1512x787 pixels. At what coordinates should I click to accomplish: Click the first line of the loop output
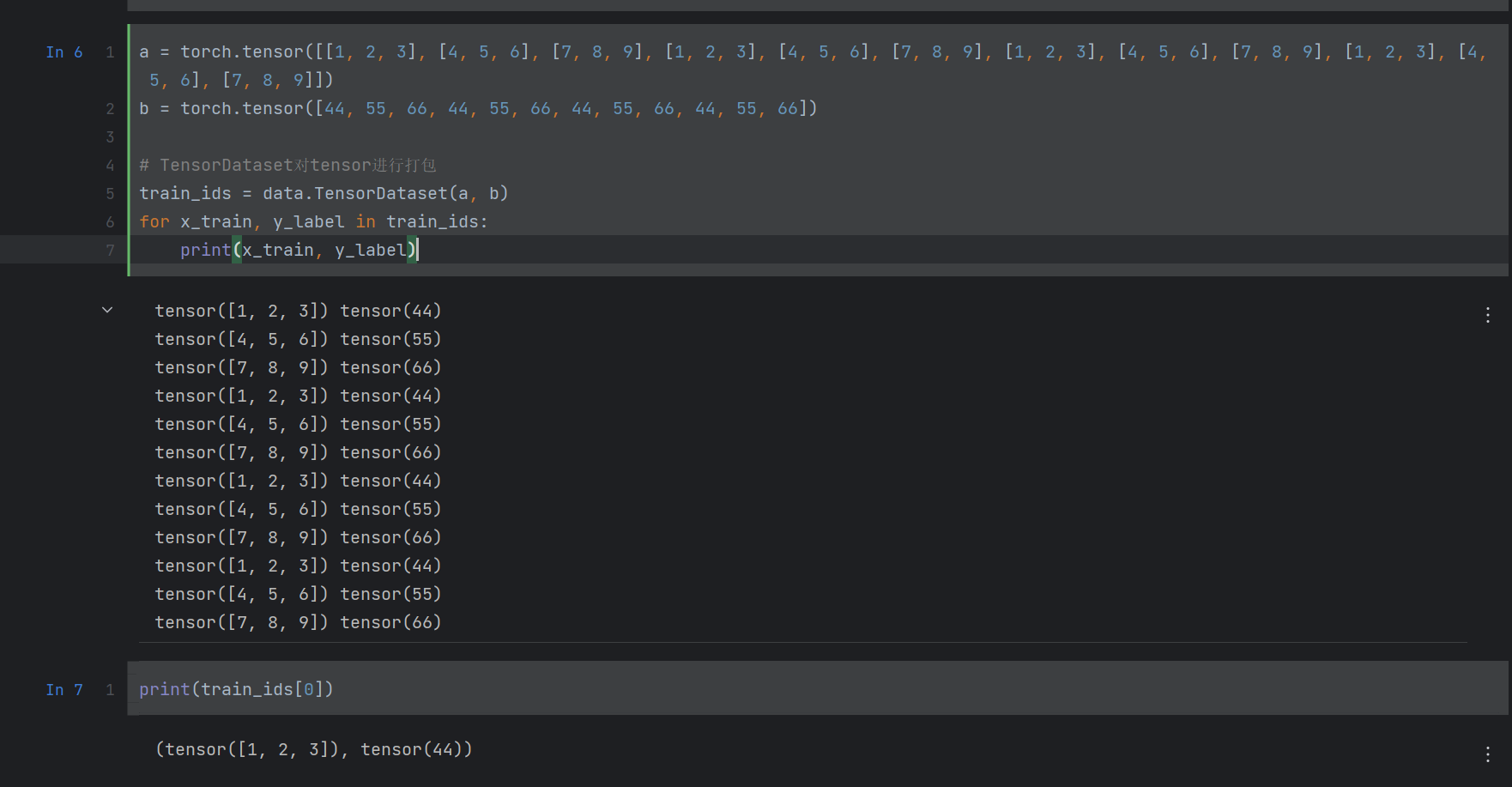298,312
